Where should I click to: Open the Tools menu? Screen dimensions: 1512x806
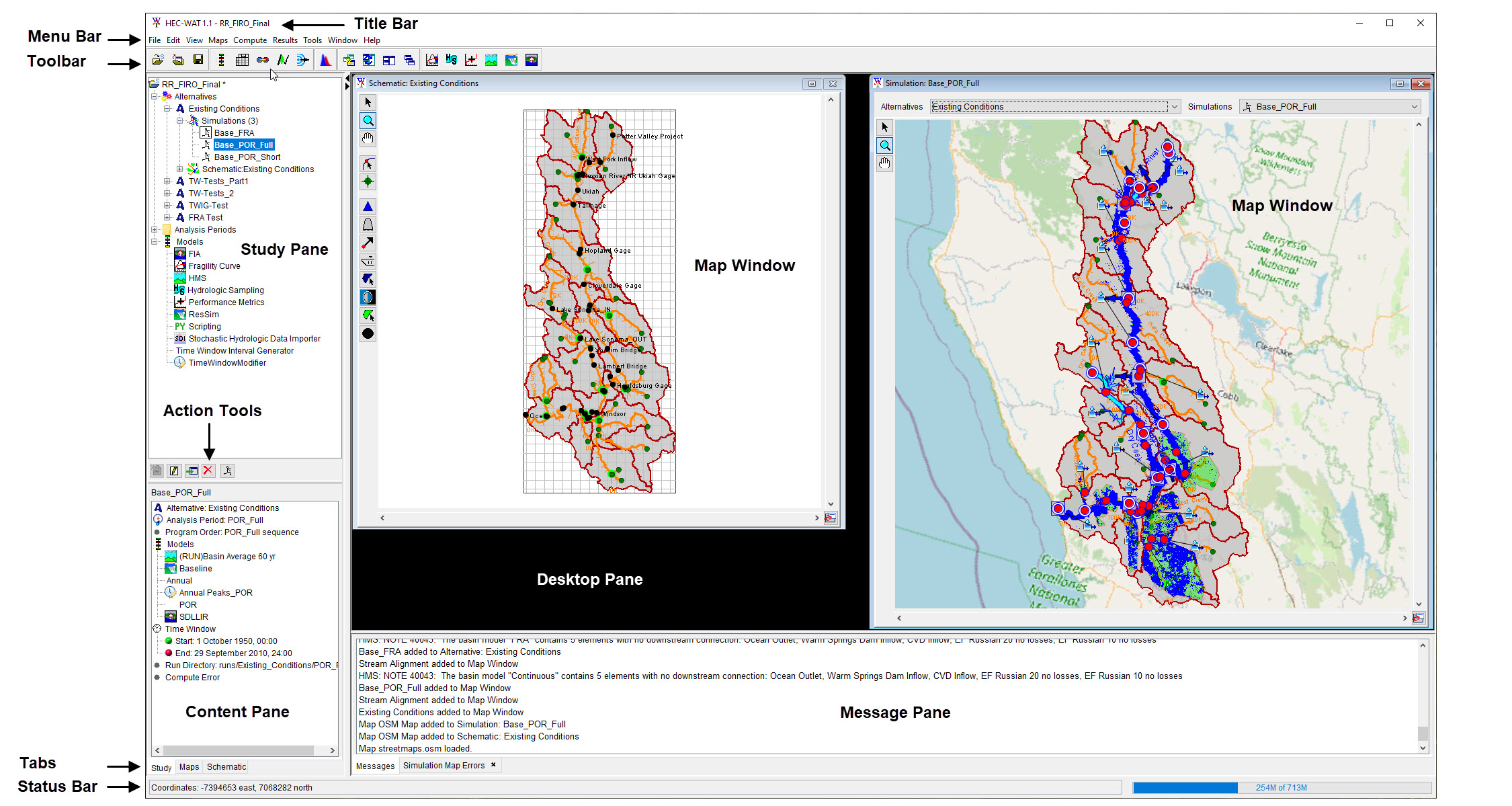coord(312,40)
